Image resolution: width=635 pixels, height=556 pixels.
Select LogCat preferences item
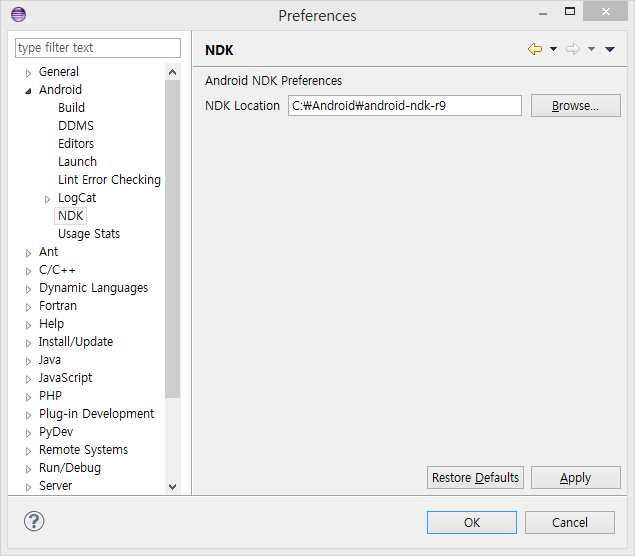[x=77, y=198]
